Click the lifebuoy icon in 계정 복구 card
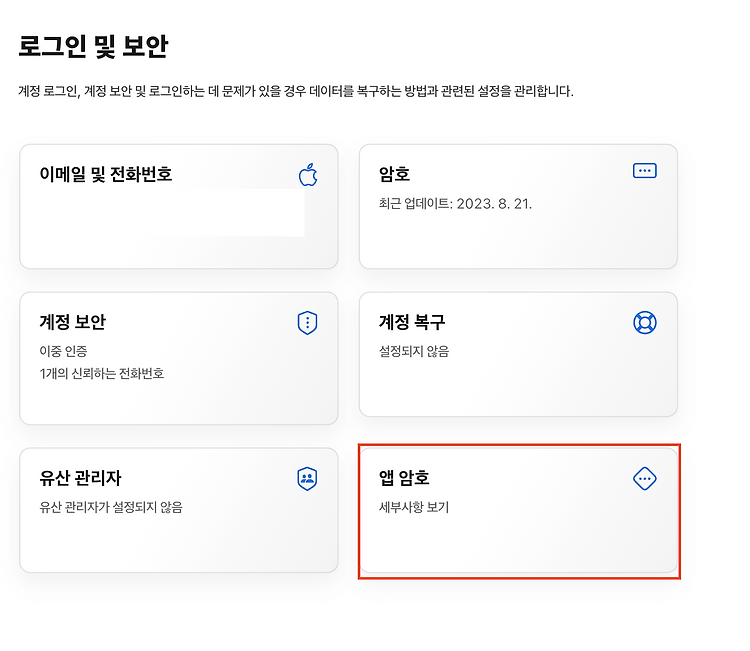 click(645, 322)
